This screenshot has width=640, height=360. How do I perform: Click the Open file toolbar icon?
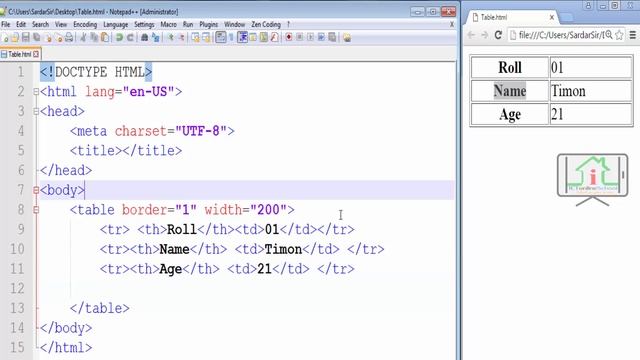[15, 38]
